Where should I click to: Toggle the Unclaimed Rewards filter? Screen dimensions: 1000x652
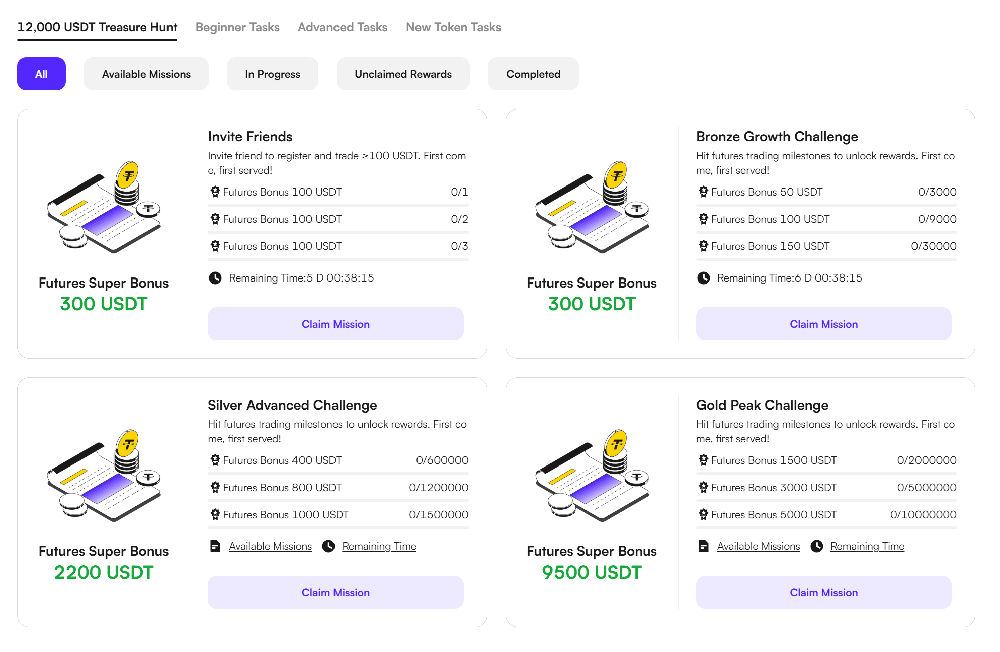403,73
